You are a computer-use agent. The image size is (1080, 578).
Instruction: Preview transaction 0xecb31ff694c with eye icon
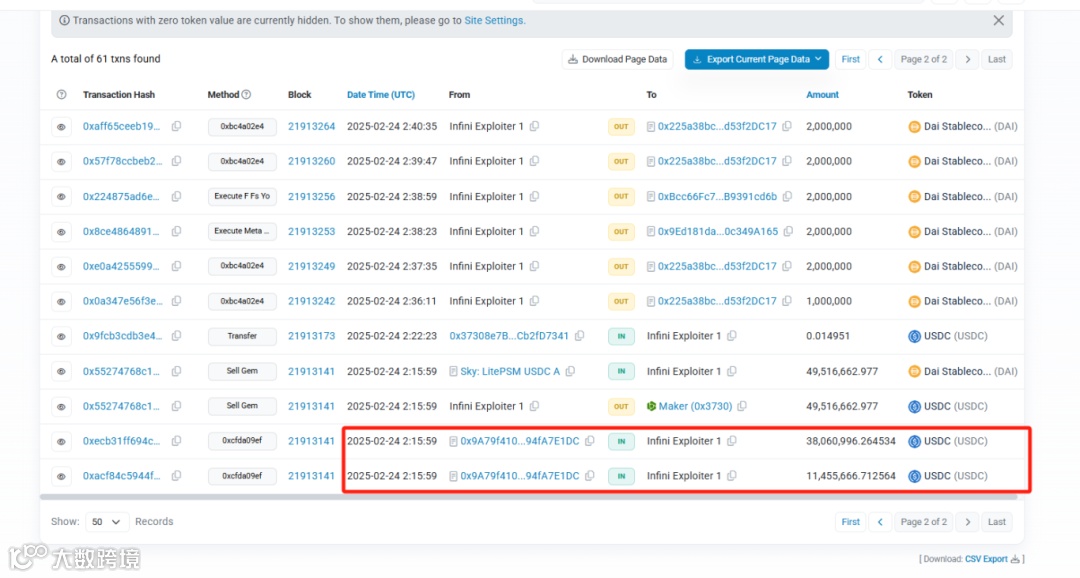click(61, 441)
